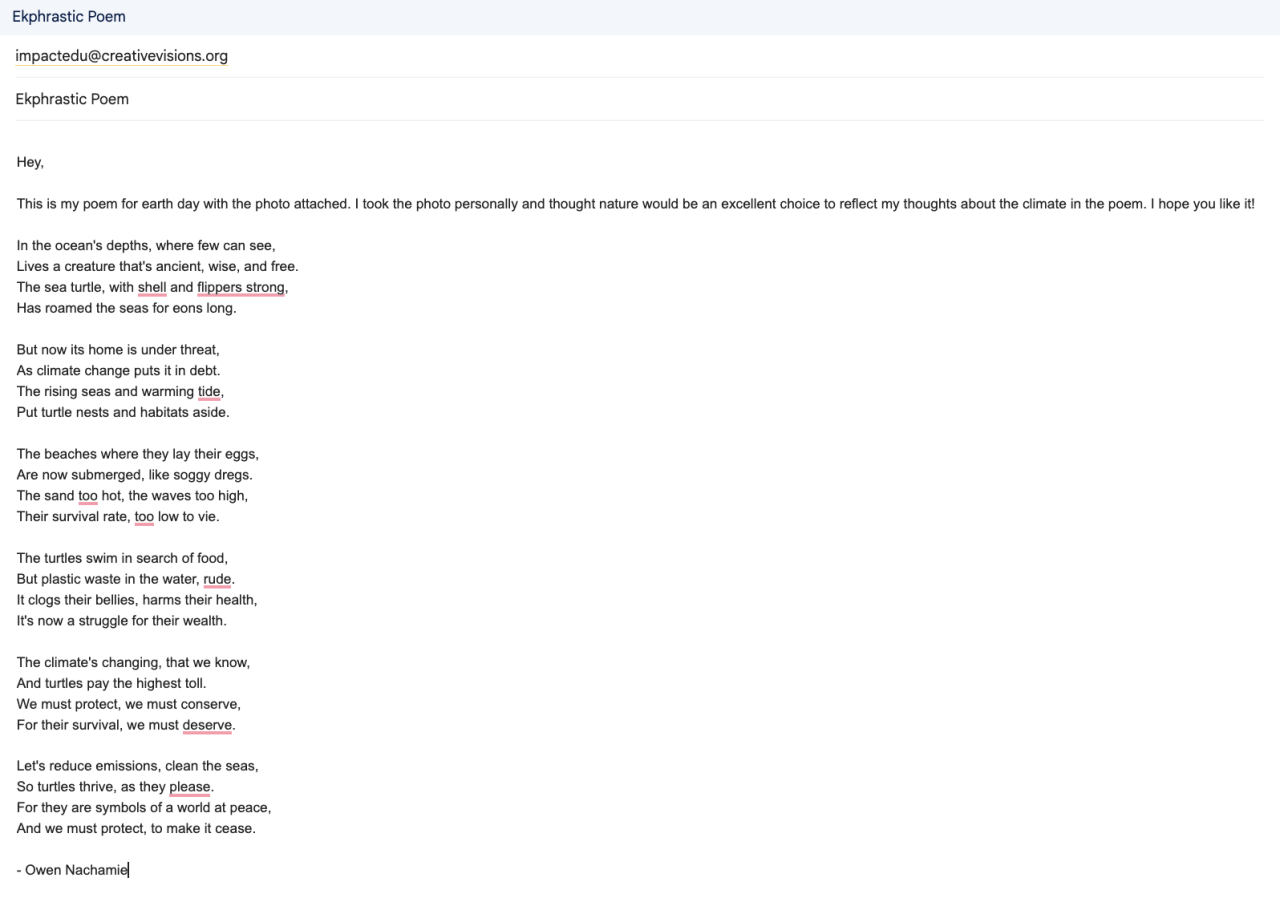Click the line 'And we must protect, to make it cease.'

pos(137,829)
